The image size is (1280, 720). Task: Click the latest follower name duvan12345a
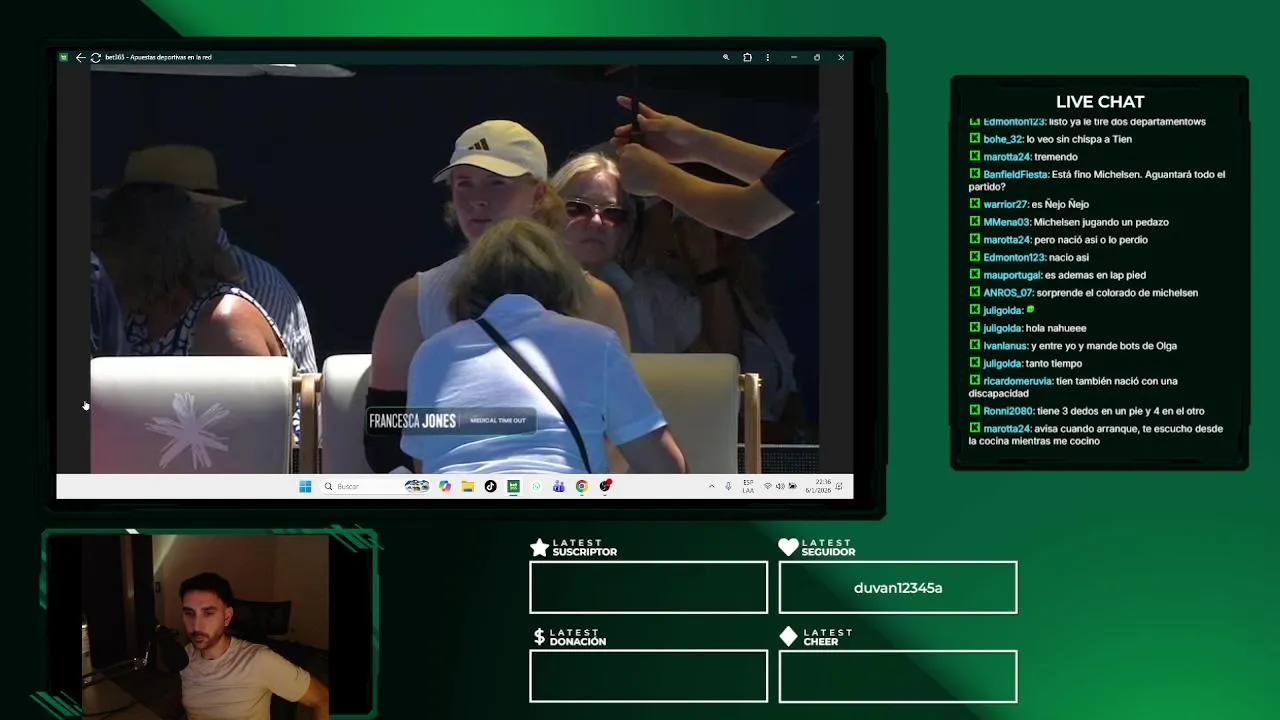[x=898, y=588]
